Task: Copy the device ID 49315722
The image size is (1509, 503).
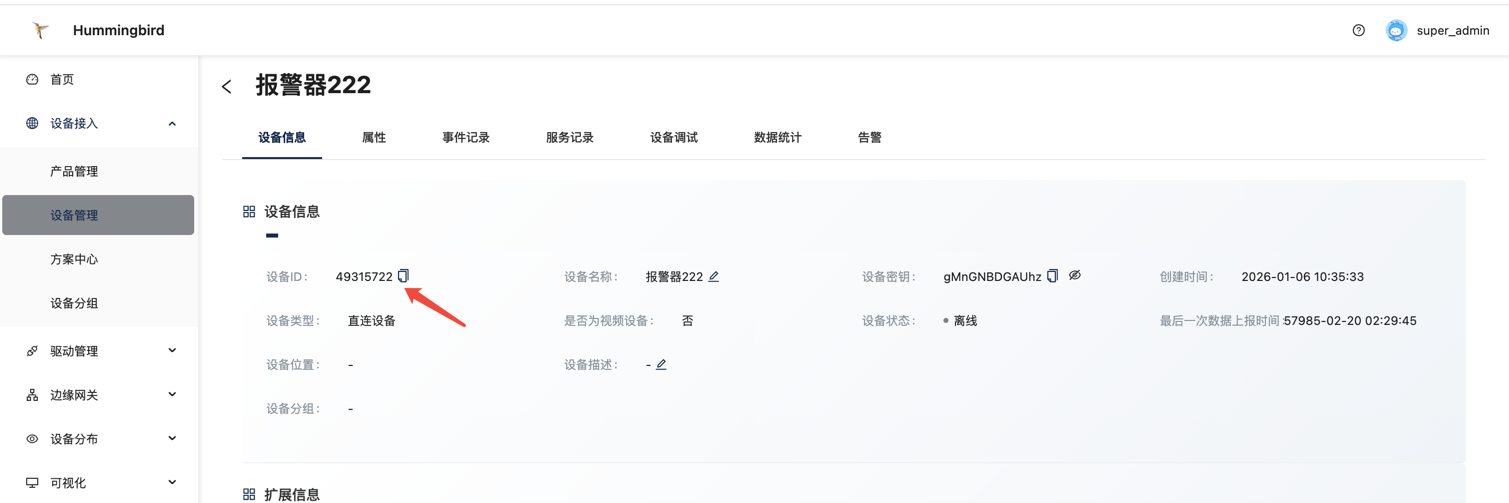Action: coord(403,276)
